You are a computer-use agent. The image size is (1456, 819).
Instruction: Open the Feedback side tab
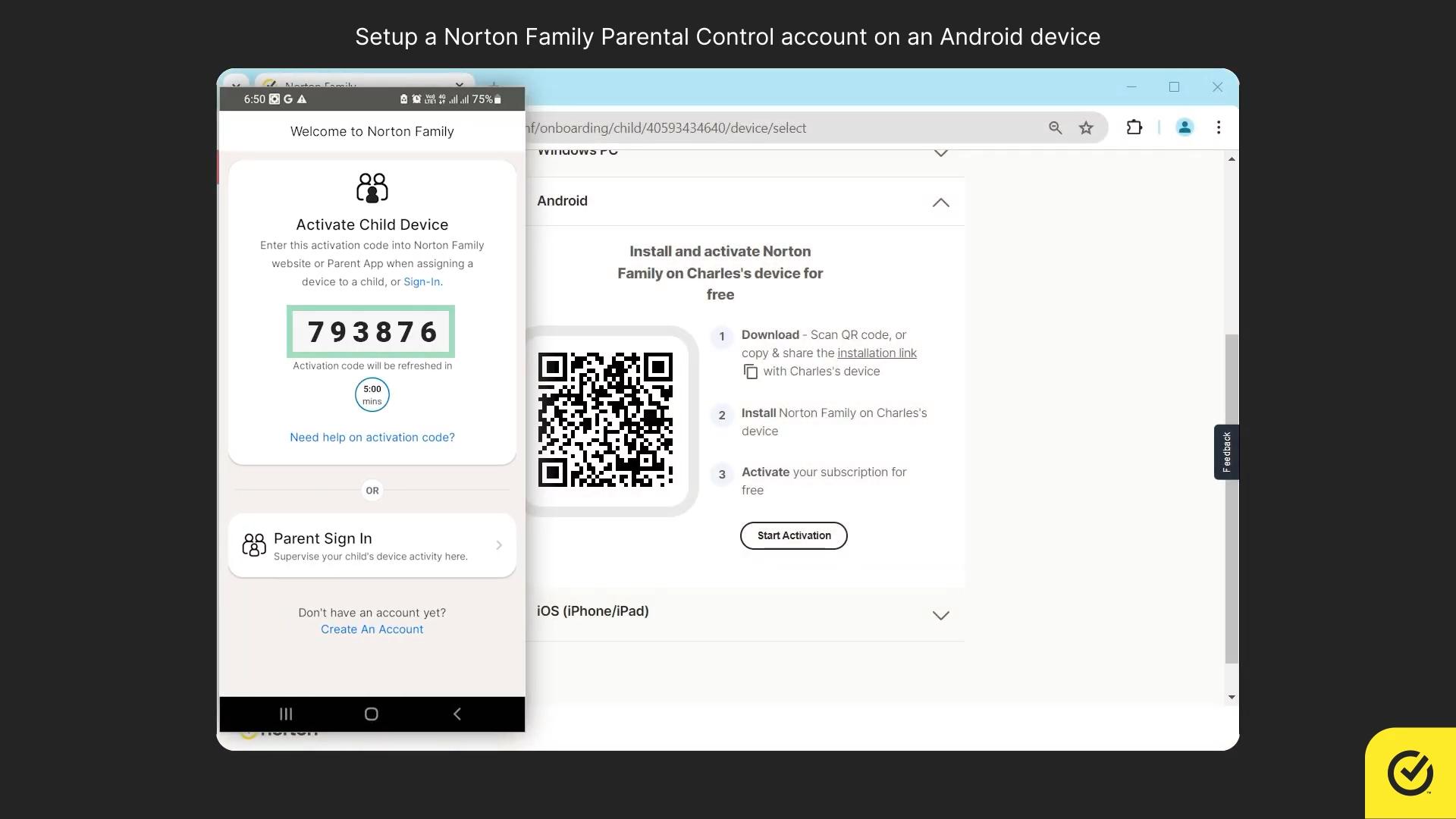pyautogui.click(x=1226, y=452)
